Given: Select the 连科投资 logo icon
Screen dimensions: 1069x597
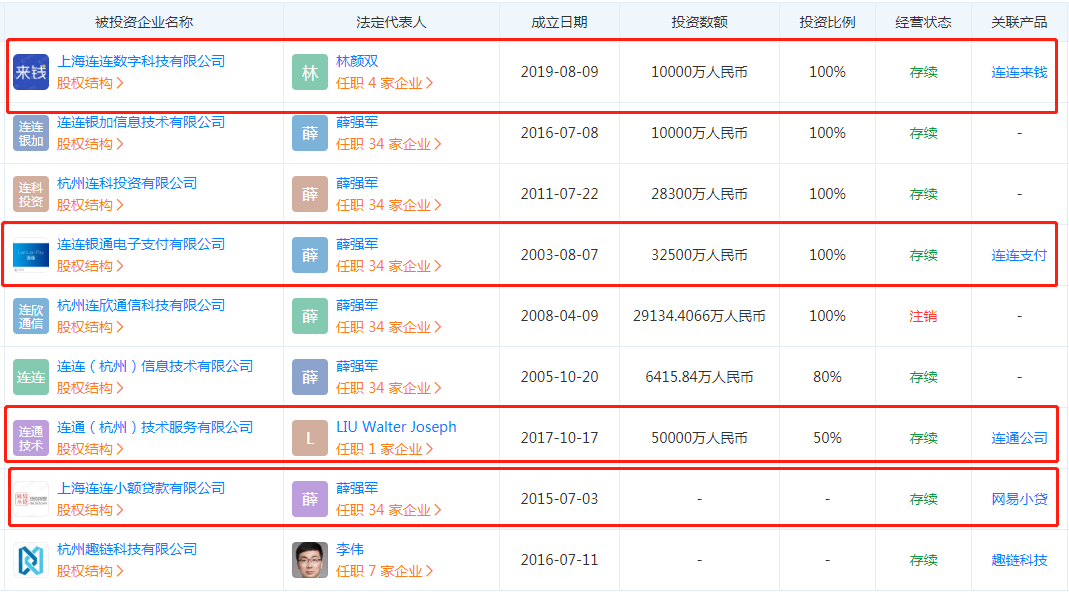Looking at the screenshot, I should [31, 194].
